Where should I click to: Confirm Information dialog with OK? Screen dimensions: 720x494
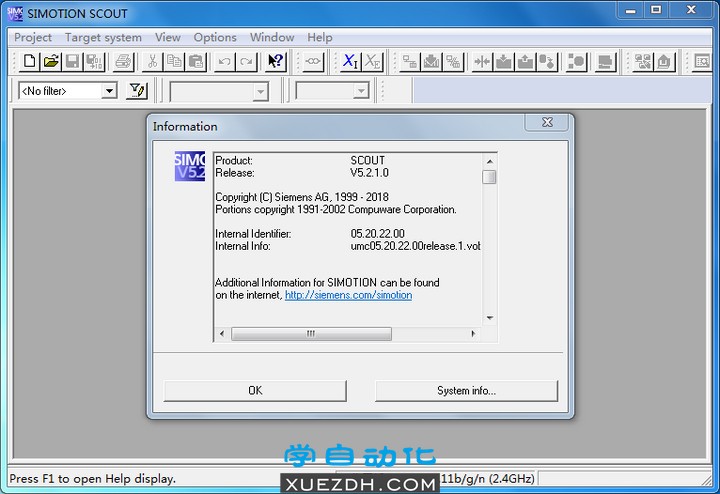pos(255,390)
